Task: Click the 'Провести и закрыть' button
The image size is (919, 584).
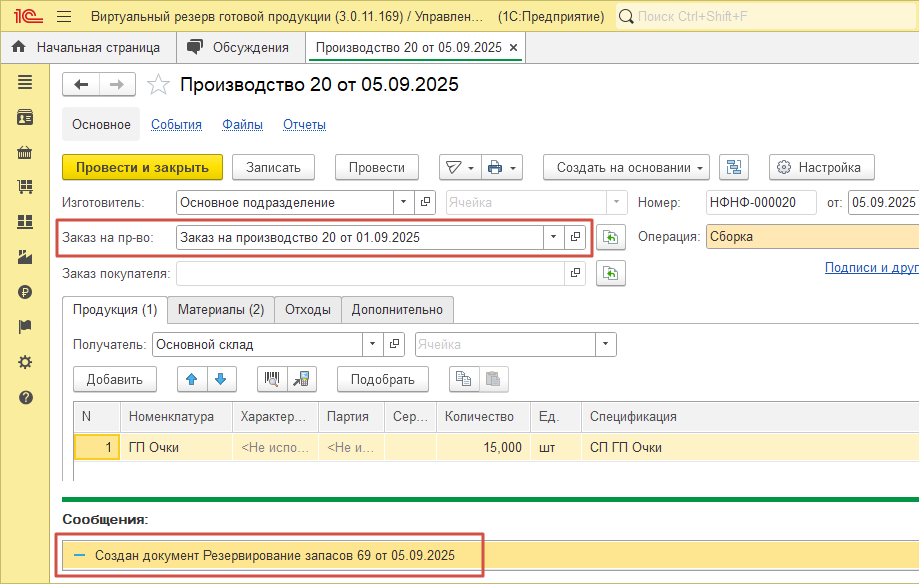Action: [142, 167]
